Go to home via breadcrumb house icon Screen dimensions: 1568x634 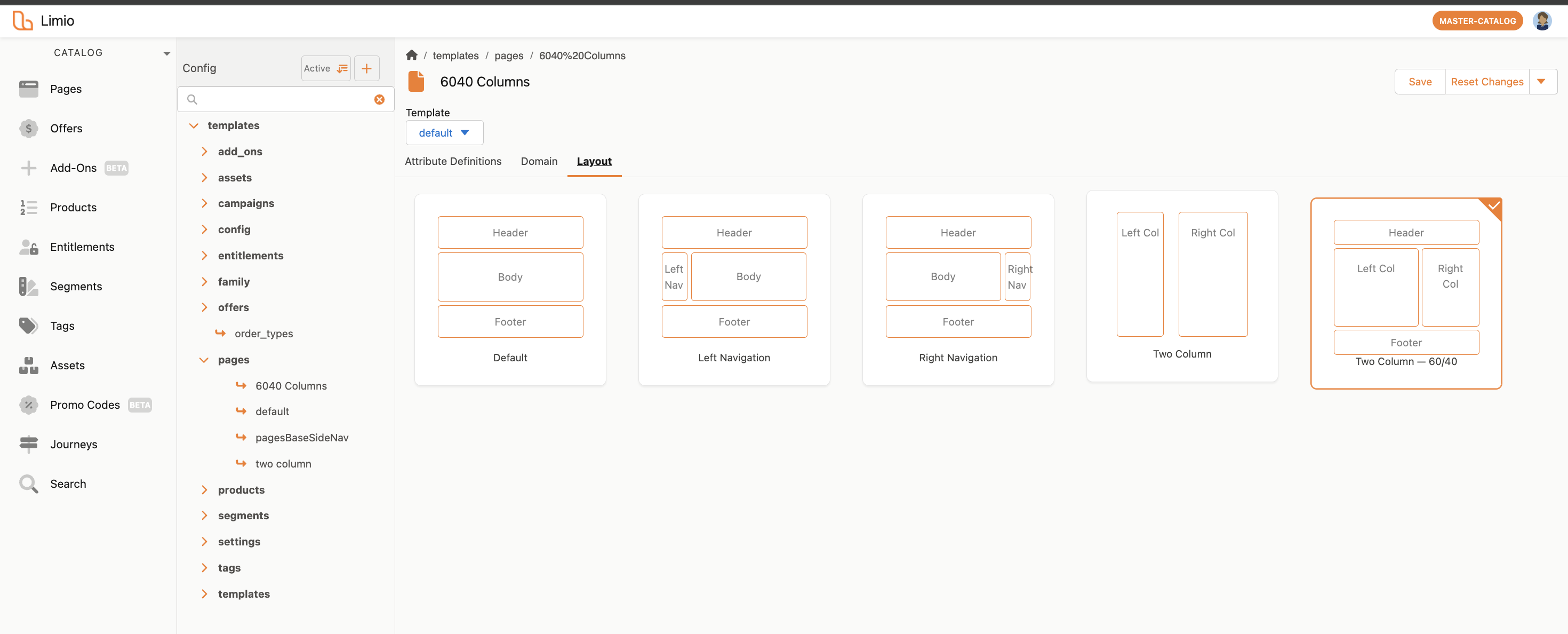(412, 56)
